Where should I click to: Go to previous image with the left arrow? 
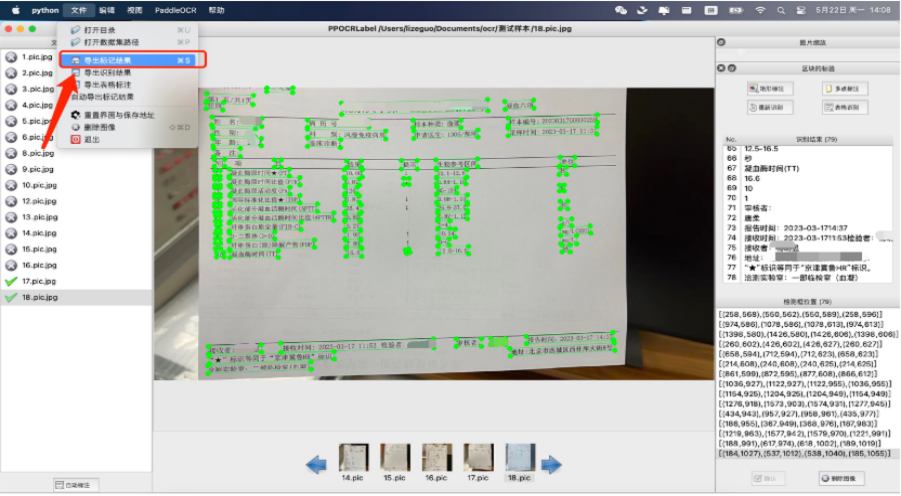[317, 464]
